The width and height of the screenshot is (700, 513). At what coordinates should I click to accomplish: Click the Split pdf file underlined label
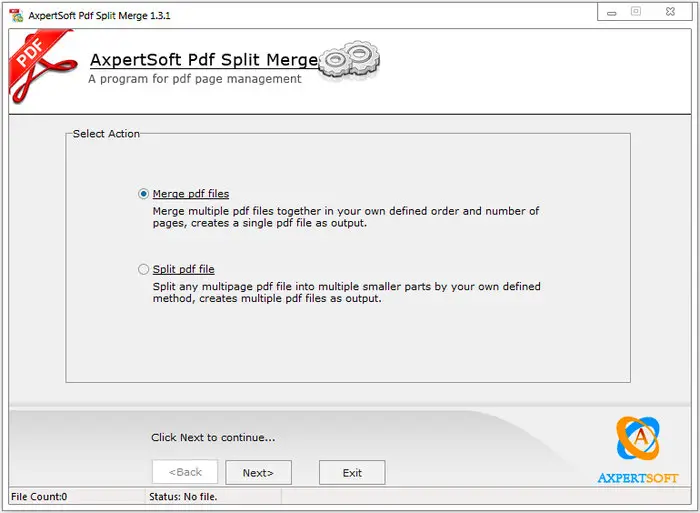coord(183,269)
